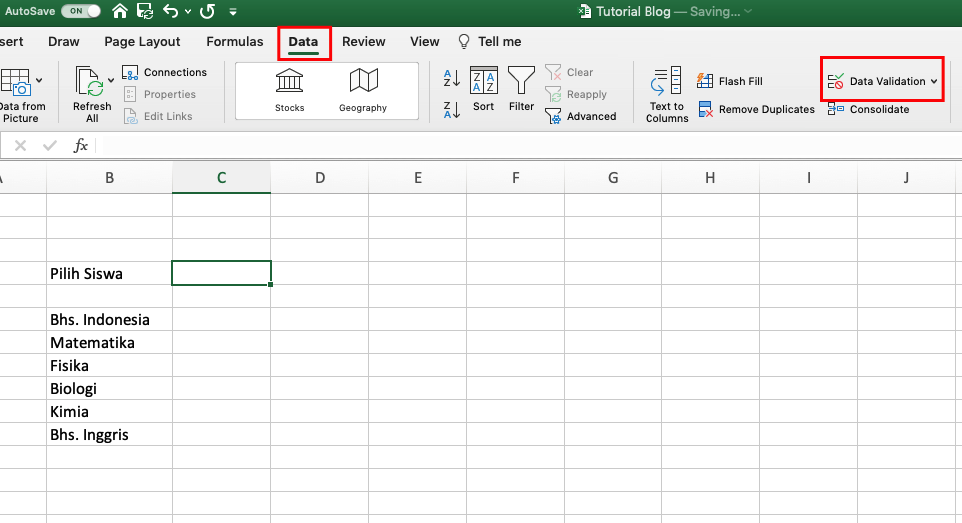Click Clear filter
Image resolution: width=962 pixels, height=523 pixels.
(569, 72)
